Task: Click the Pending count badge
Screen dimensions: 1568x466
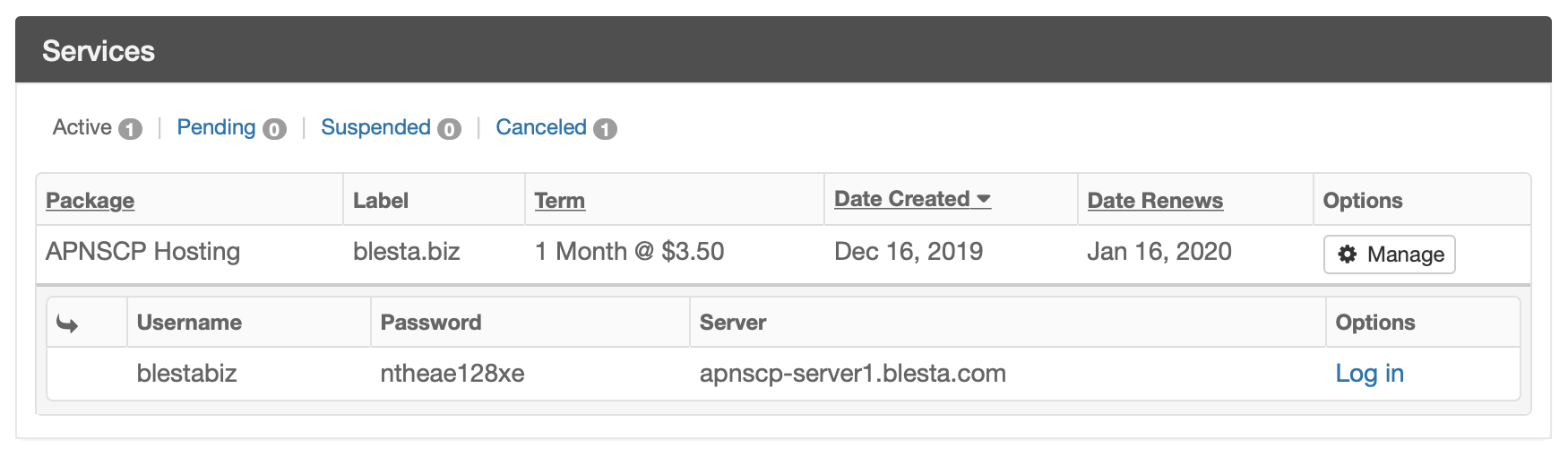Action: point(274,129)
